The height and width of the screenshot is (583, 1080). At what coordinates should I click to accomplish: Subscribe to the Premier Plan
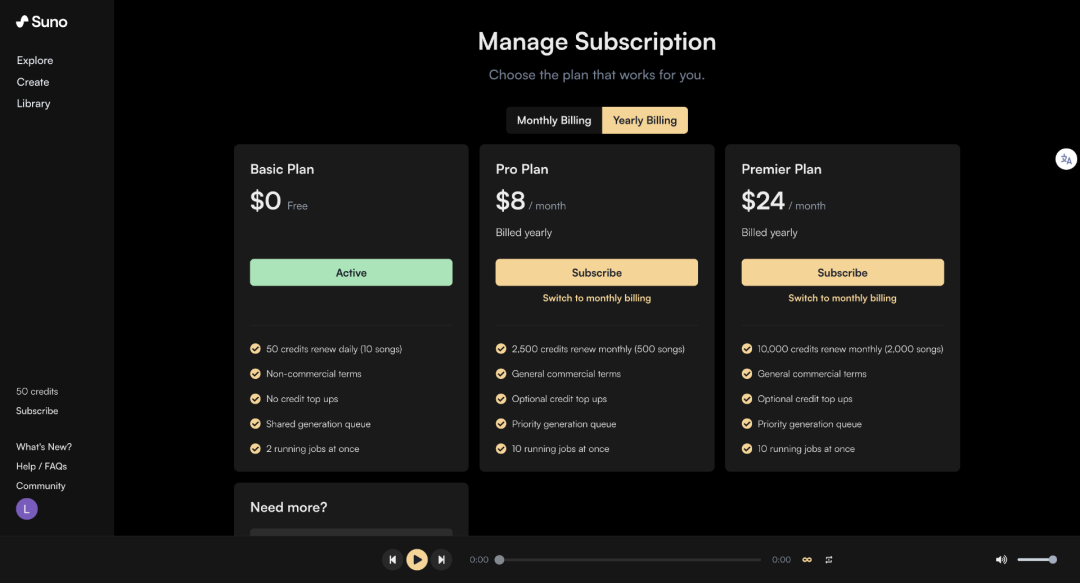(842, 272)
